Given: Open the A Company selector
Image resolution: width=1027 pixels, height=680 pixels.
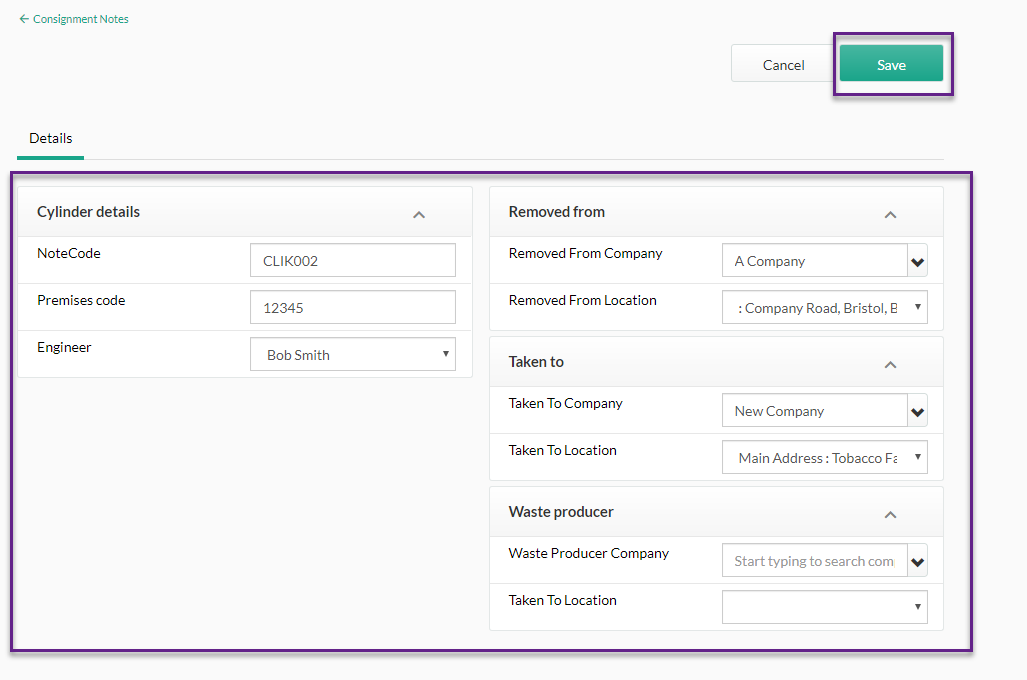Looking at the screenshot, I should click(813, 260).
